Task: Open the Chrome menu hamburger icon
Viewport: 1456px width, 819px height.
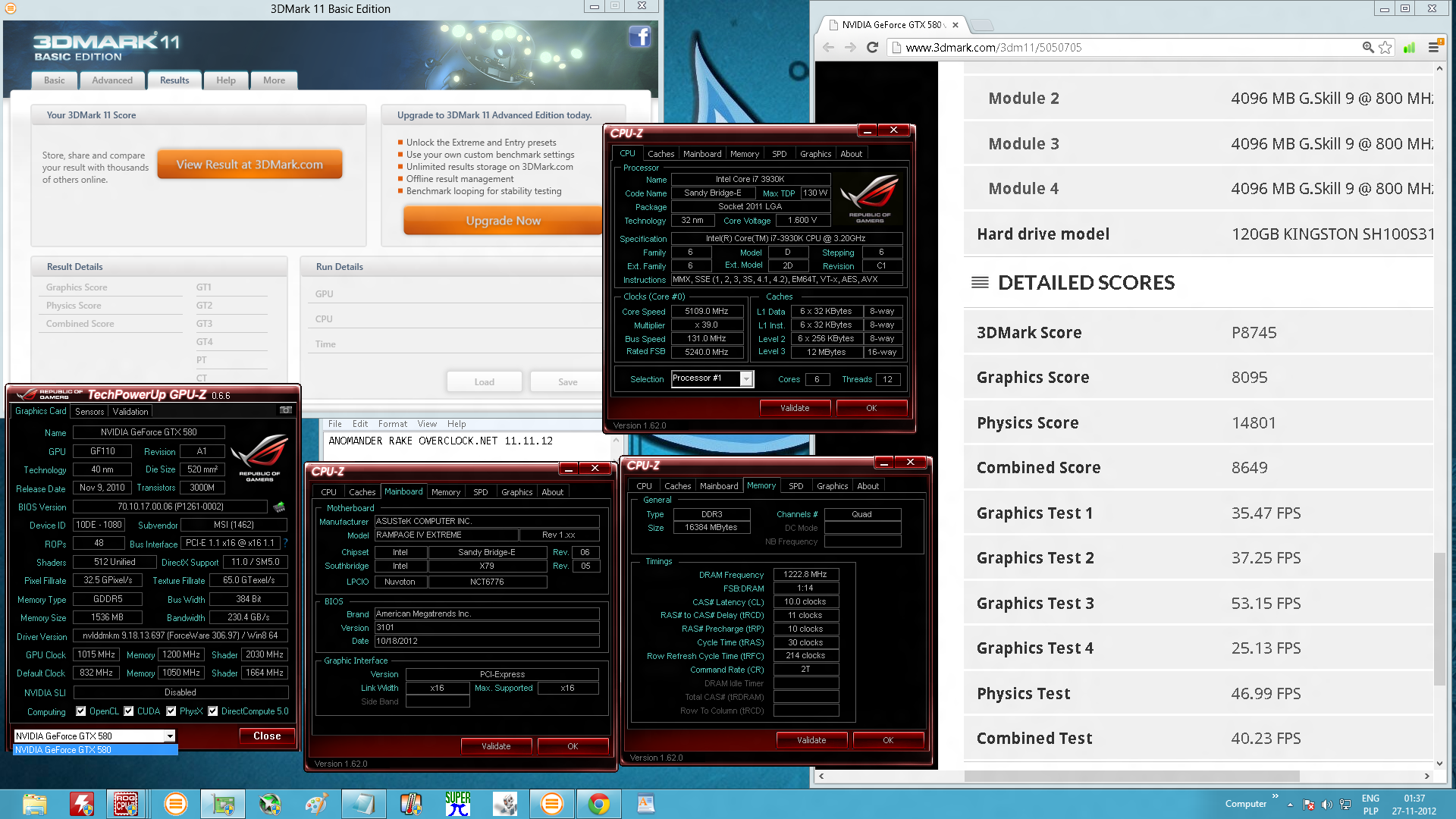Action: click(1433, 47)
